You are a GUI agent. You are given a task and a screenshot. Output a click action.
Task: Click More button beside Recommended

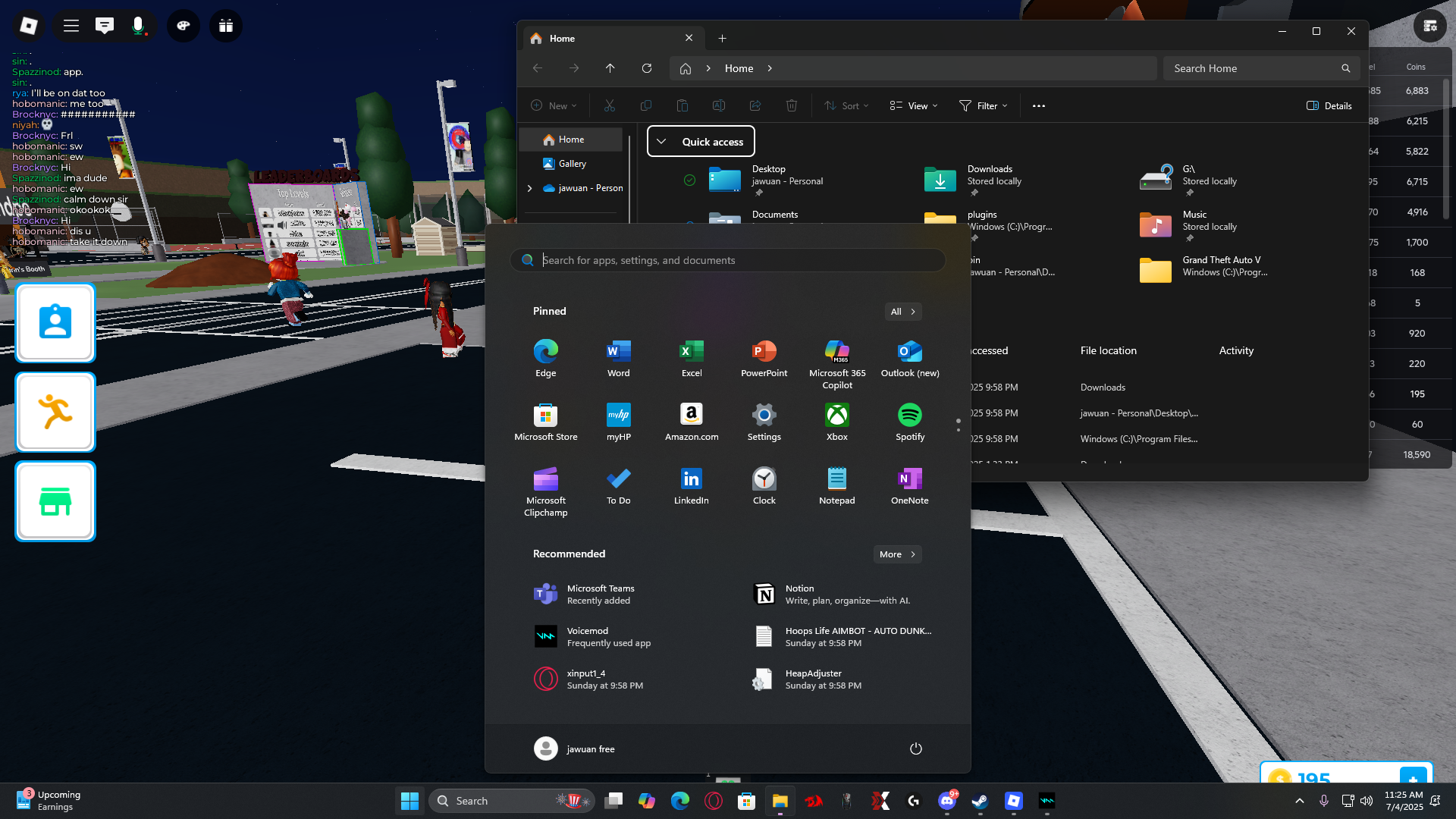pos(897,554)
